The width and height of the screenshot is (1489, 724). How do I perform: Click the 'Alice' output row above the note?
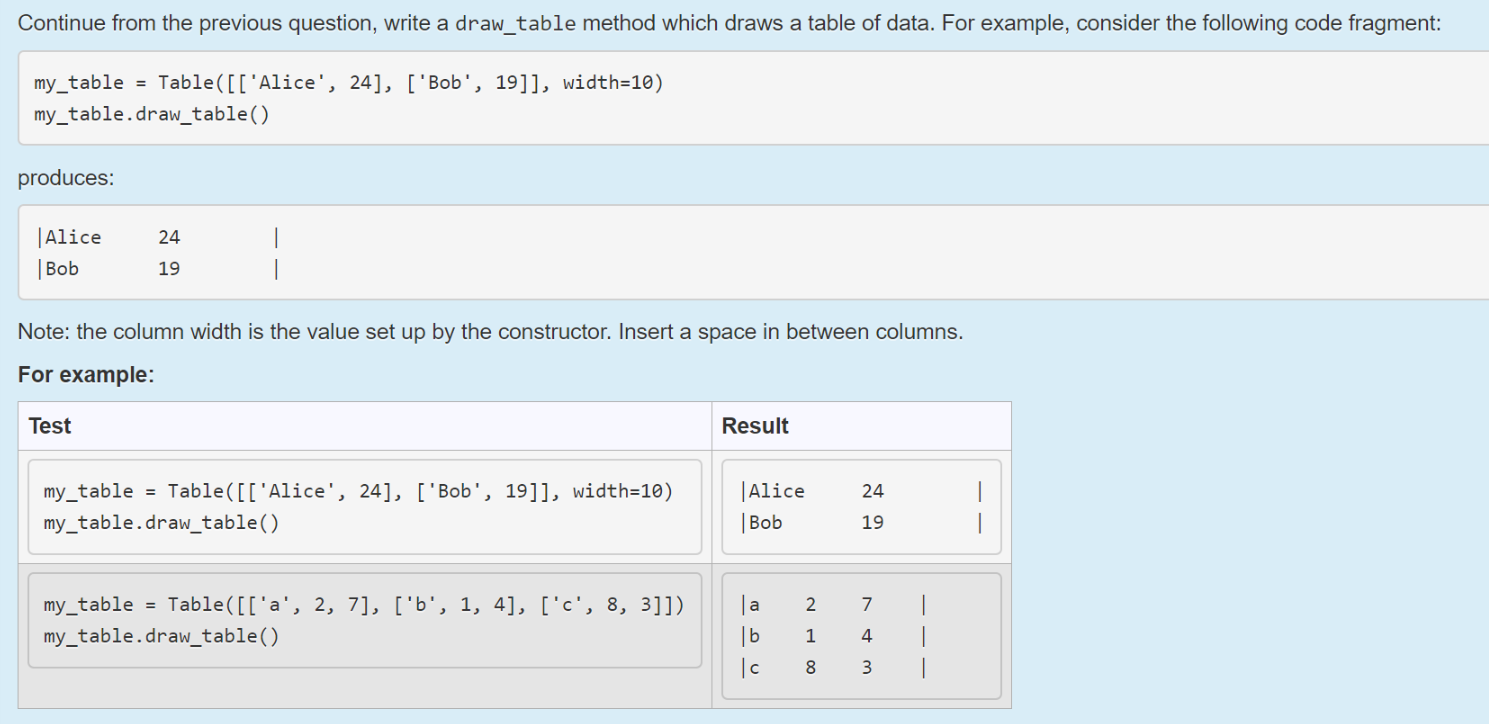(156, 237)
